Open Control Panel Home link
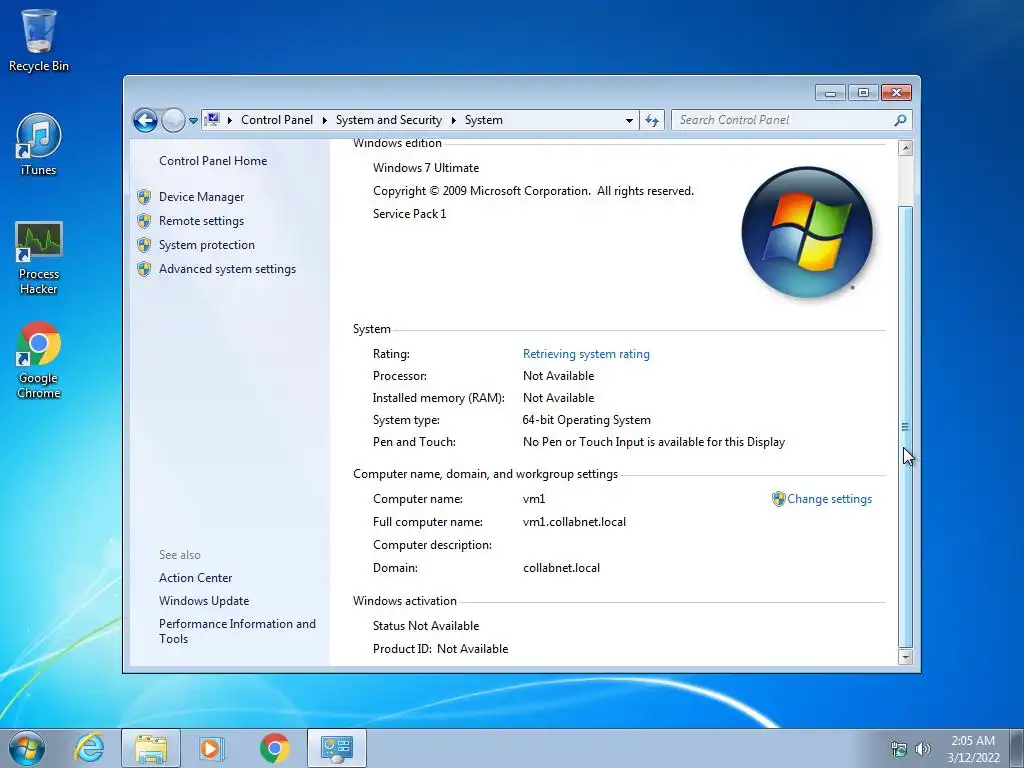Screen dimensions: 1024x768 point(213,161)
